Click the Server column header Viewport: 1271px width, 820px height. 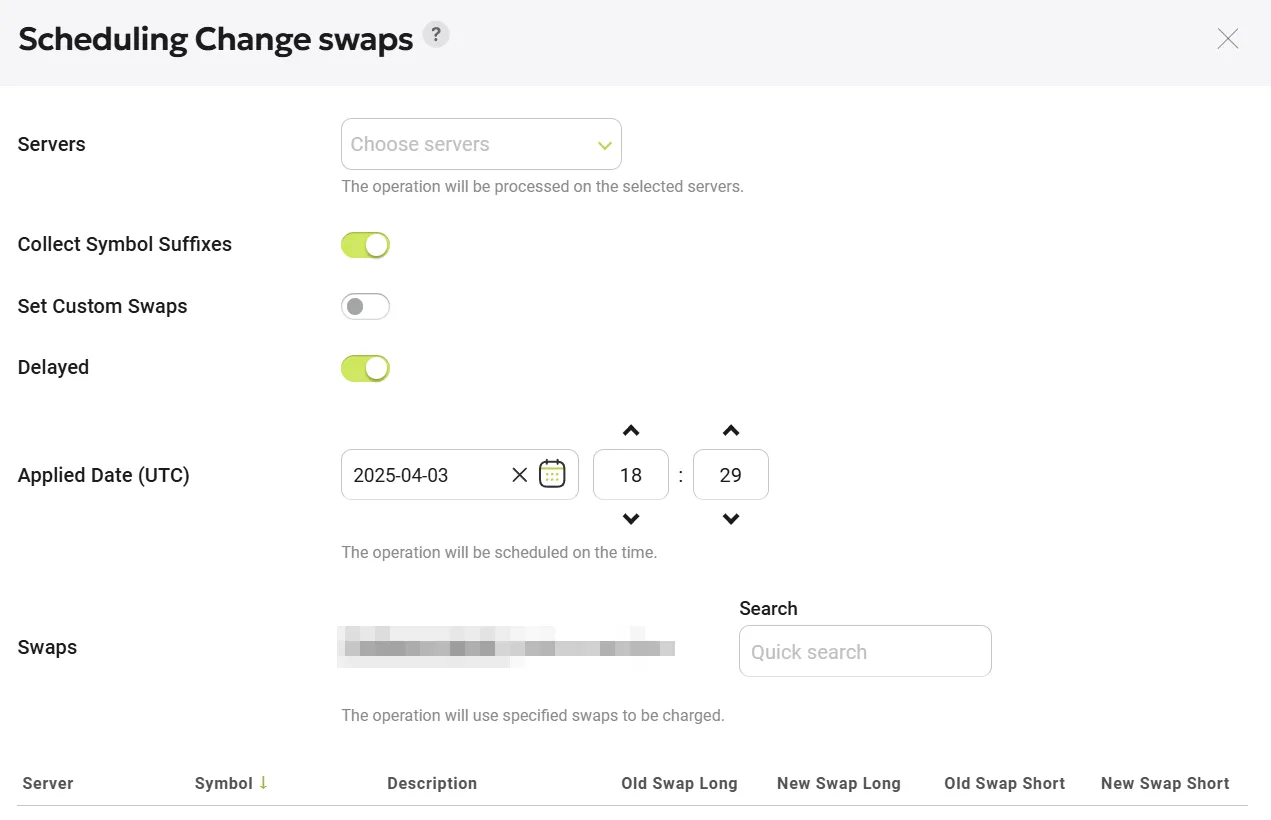pyautogui.click(x=48, y=783)
